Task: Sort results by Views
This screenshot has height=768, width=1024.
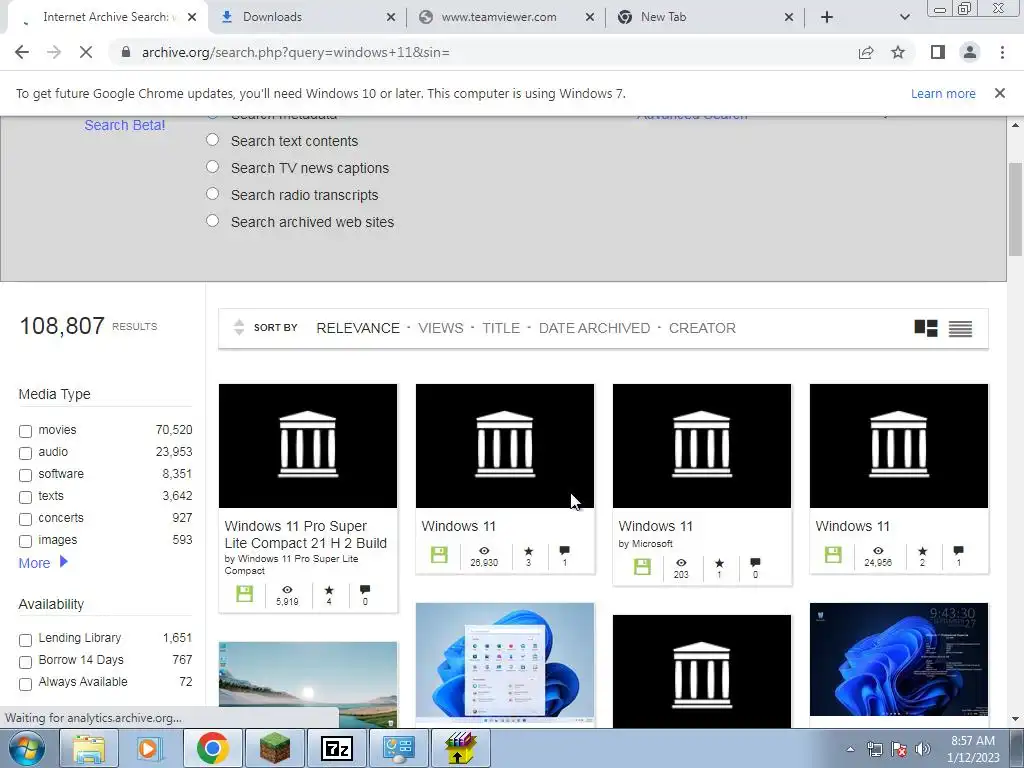Action: point(441,328)
